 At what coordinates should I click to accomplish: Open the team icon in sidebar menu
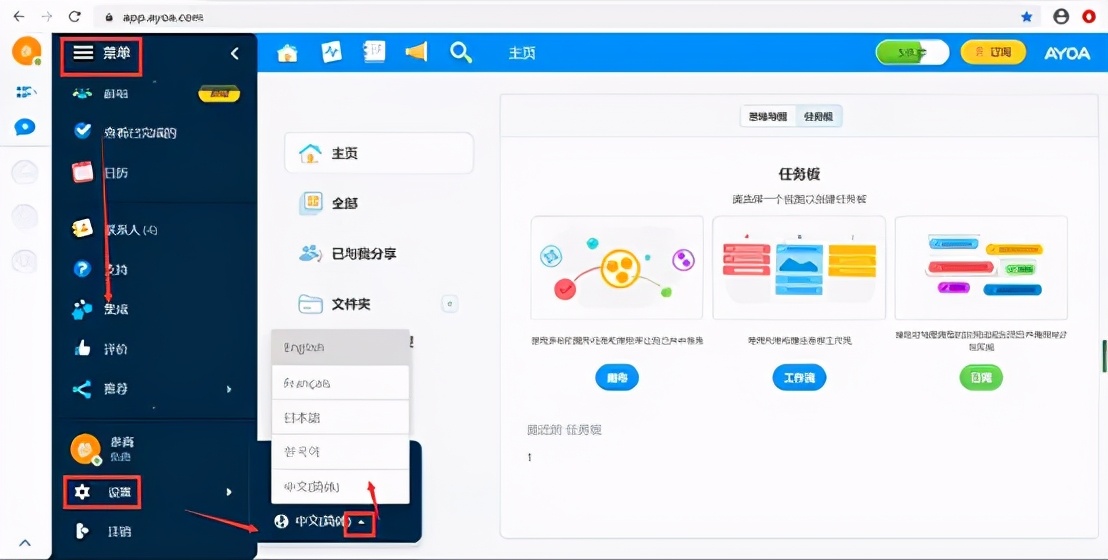(83, 93)
